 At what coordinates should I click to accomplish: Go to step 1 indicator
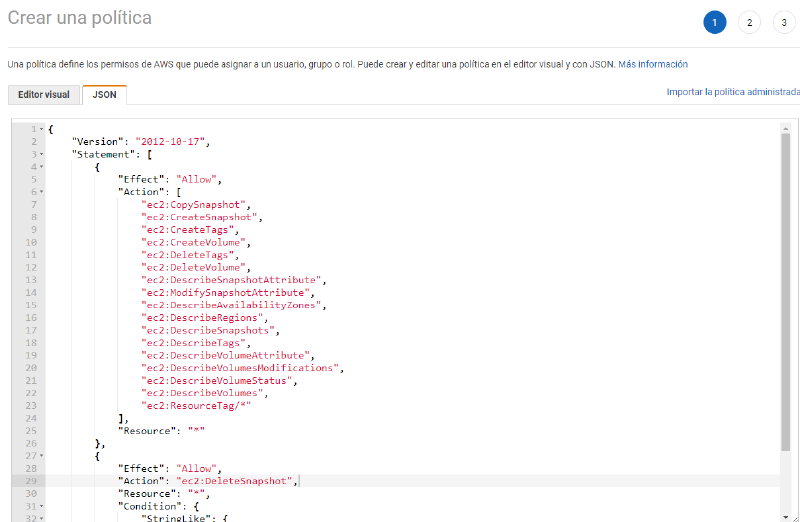(x=714, y=22)
